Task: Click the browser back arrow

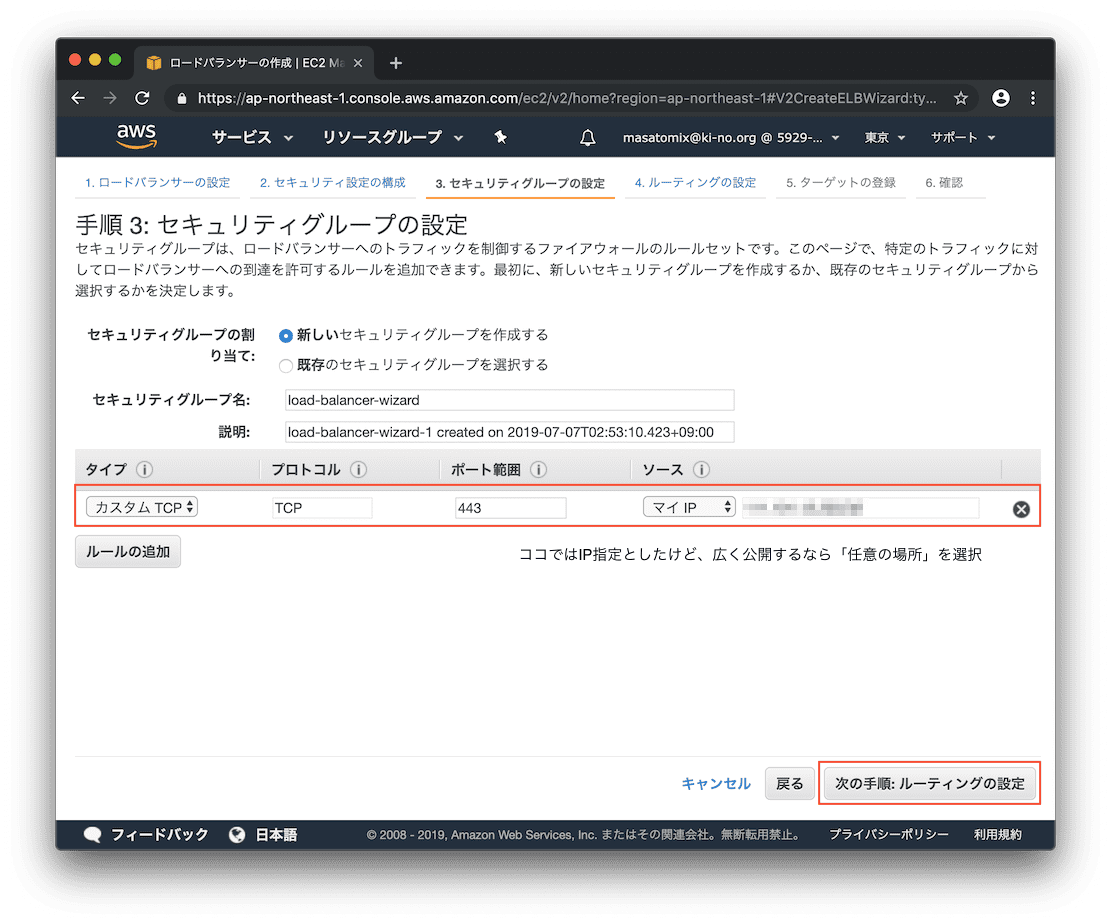Action: [78, 98]
